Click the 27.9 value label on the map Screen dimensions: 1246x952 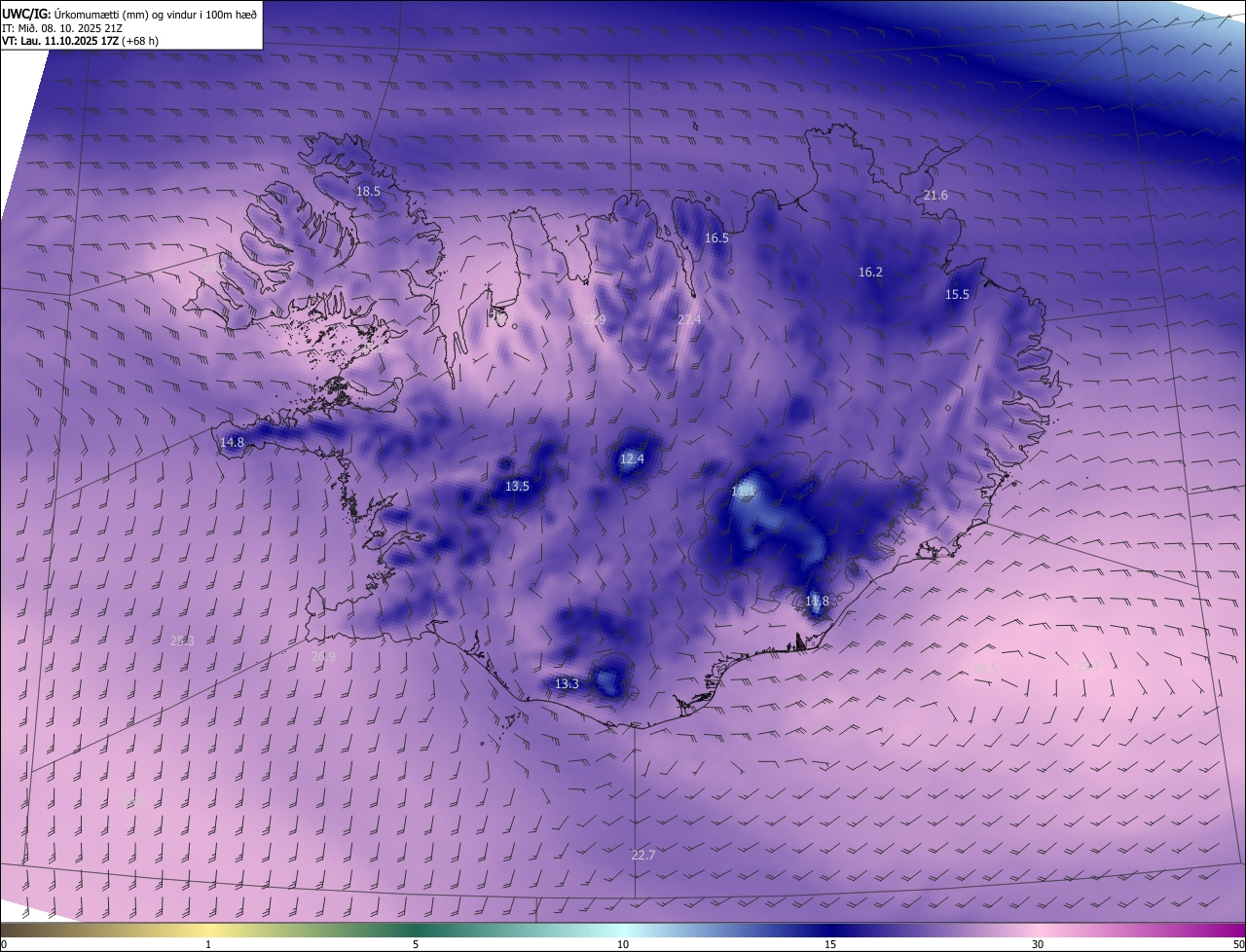pos(594,320)
